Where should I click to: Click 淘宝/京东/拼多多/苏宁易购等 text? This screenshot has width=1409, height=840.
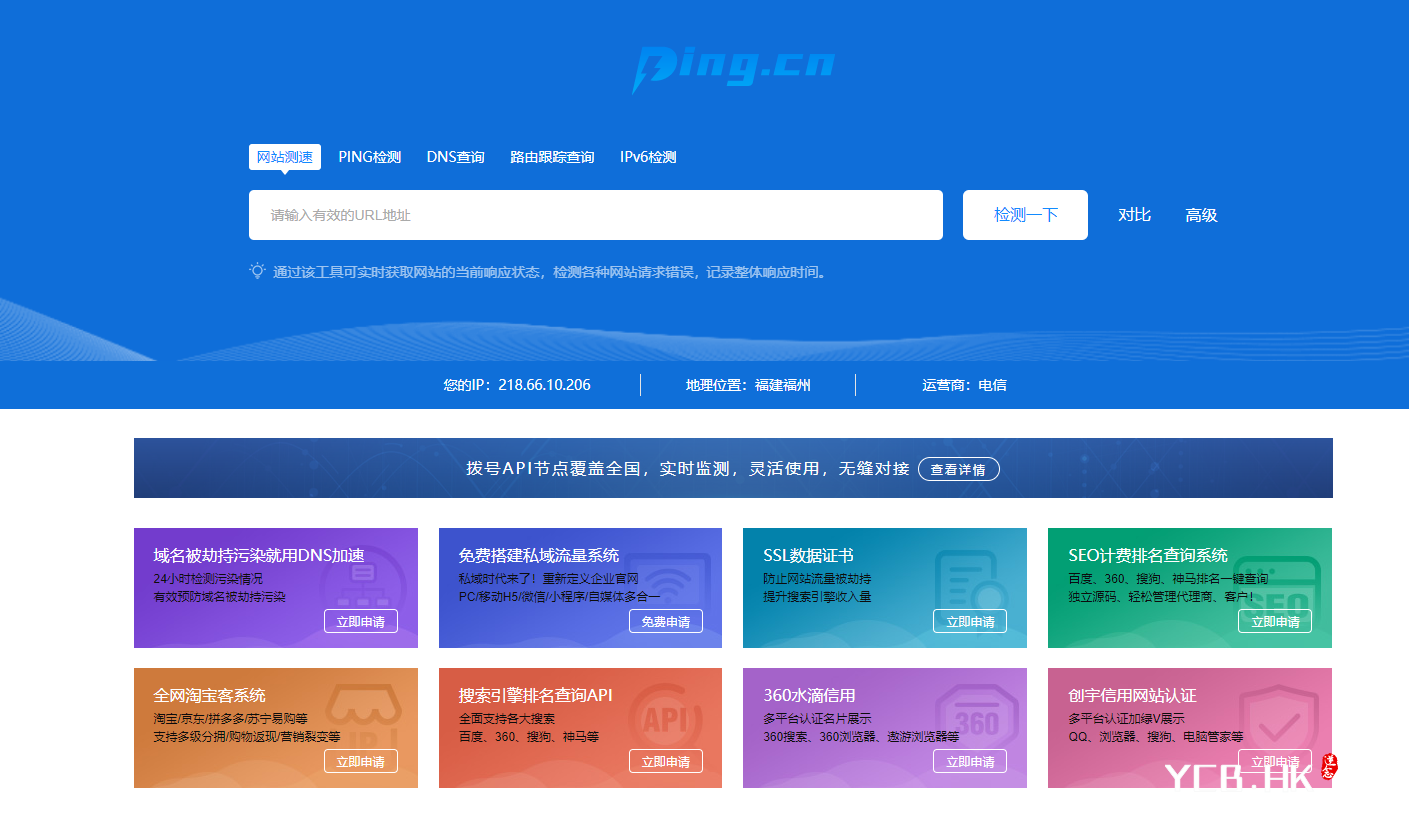tap(230, 719)
